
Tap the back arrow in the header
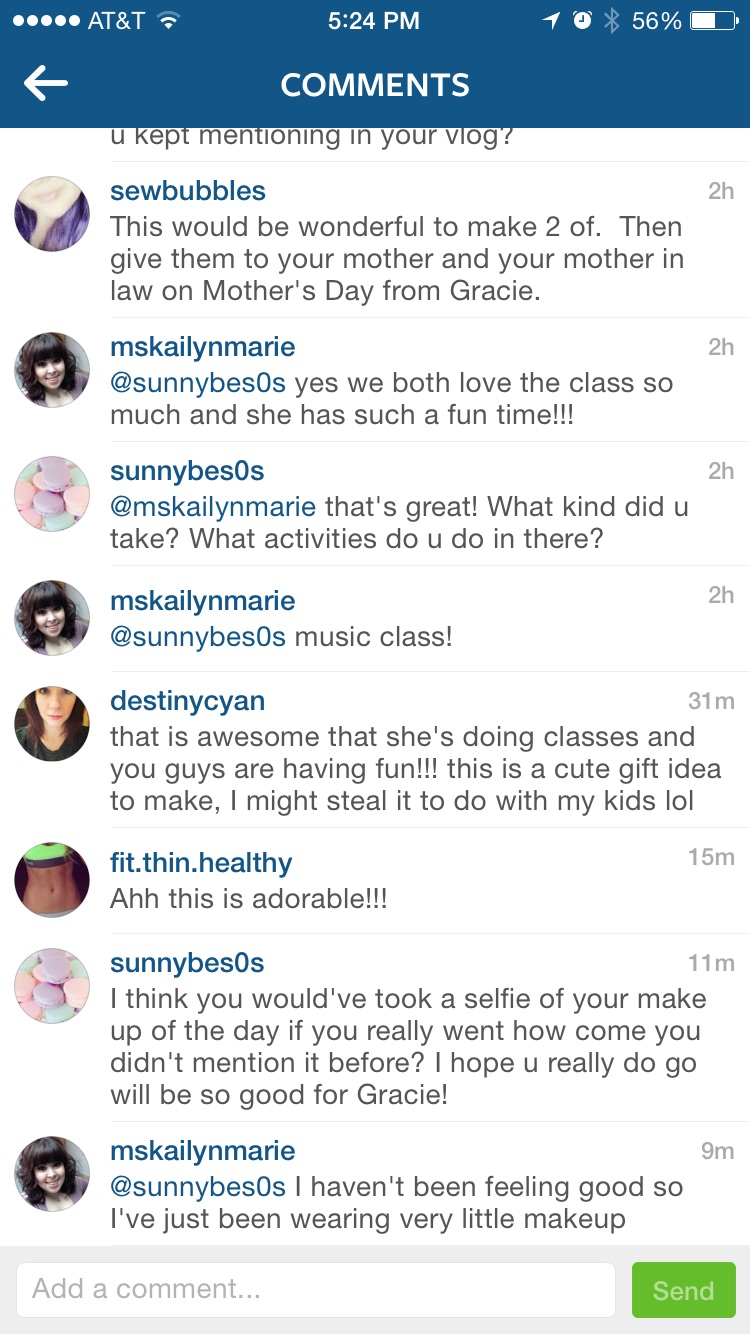point(46,85)
